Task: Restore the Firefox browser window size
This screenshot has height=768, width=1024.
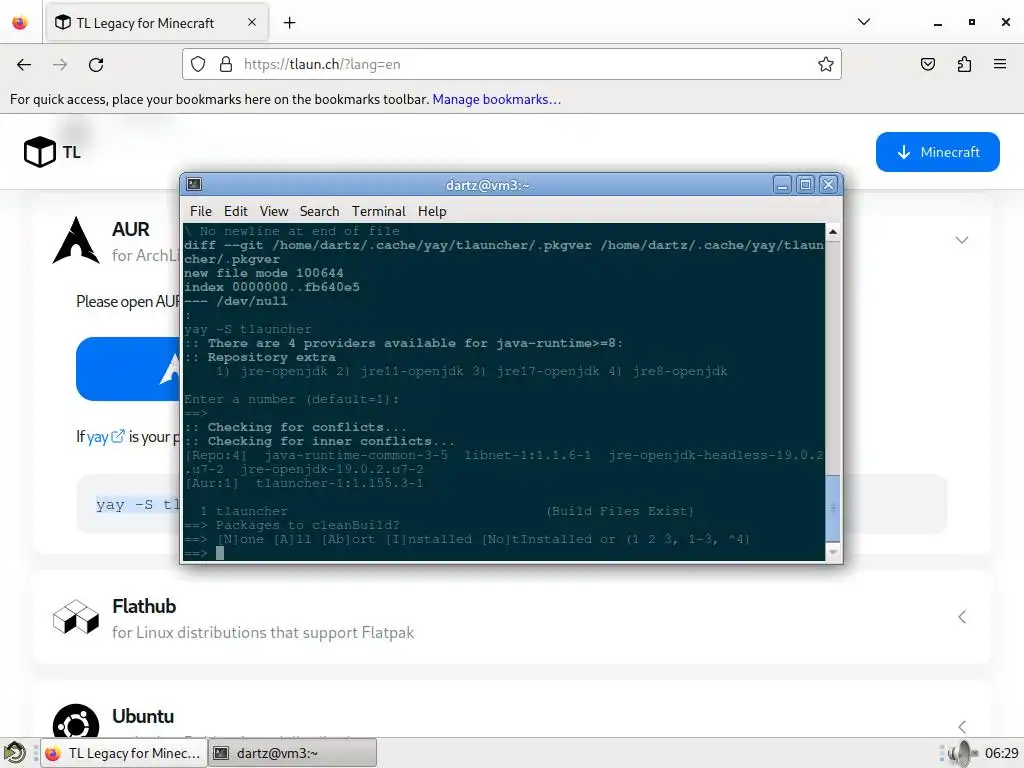Action: click(972, 22)
